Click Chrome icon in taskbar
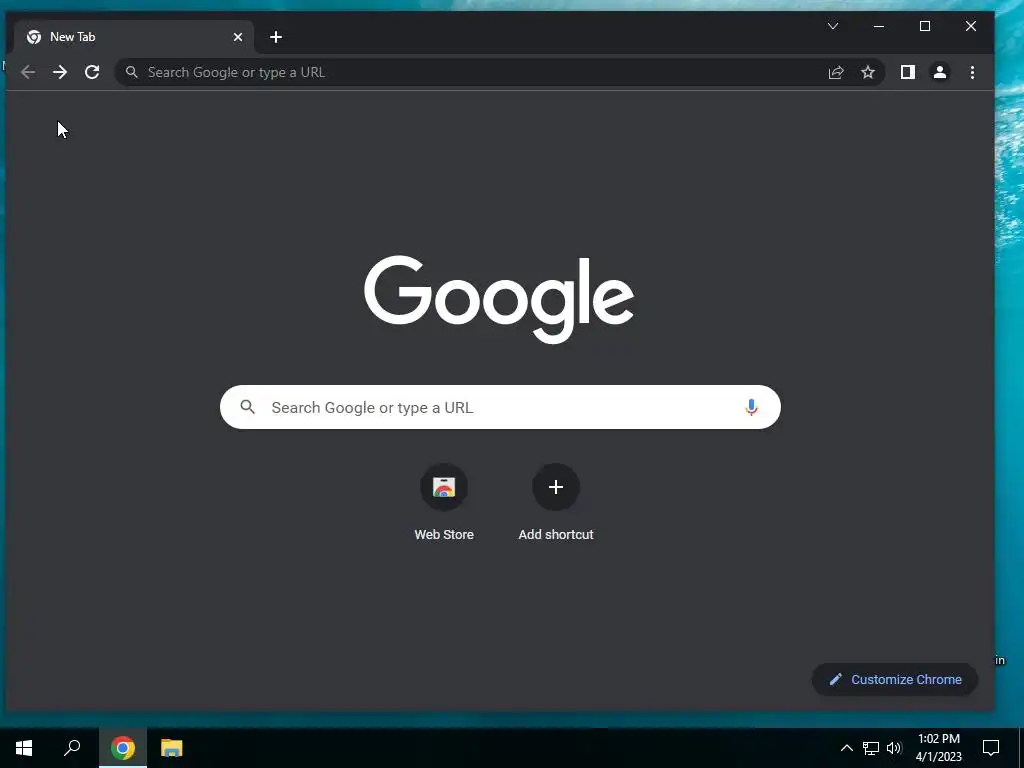This screenshot has height=768, width=1024. pyautogui.click(x=123, y=748)
